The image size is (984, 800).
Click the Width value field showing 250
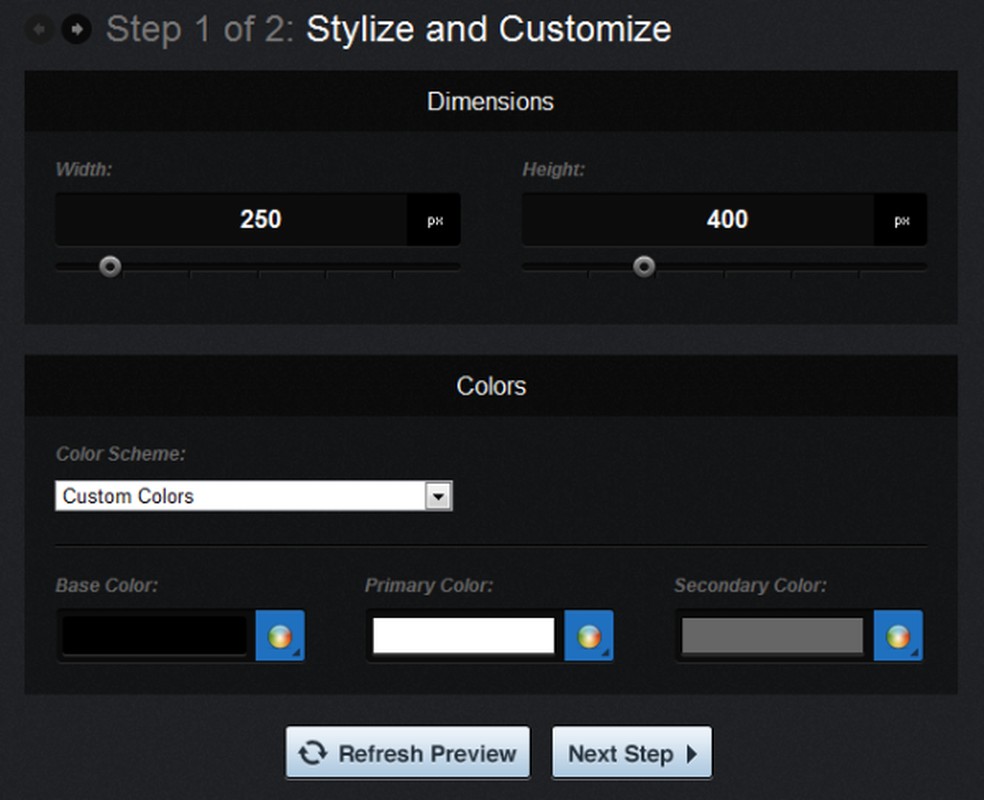232,220
